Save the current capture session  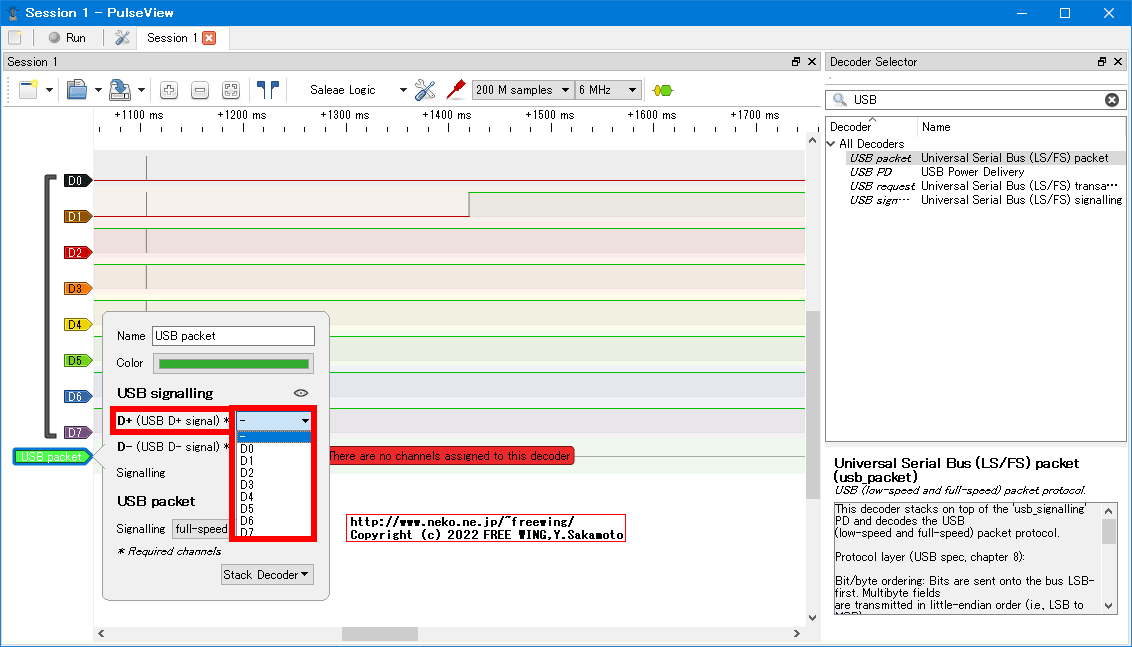tap(118, 89)
